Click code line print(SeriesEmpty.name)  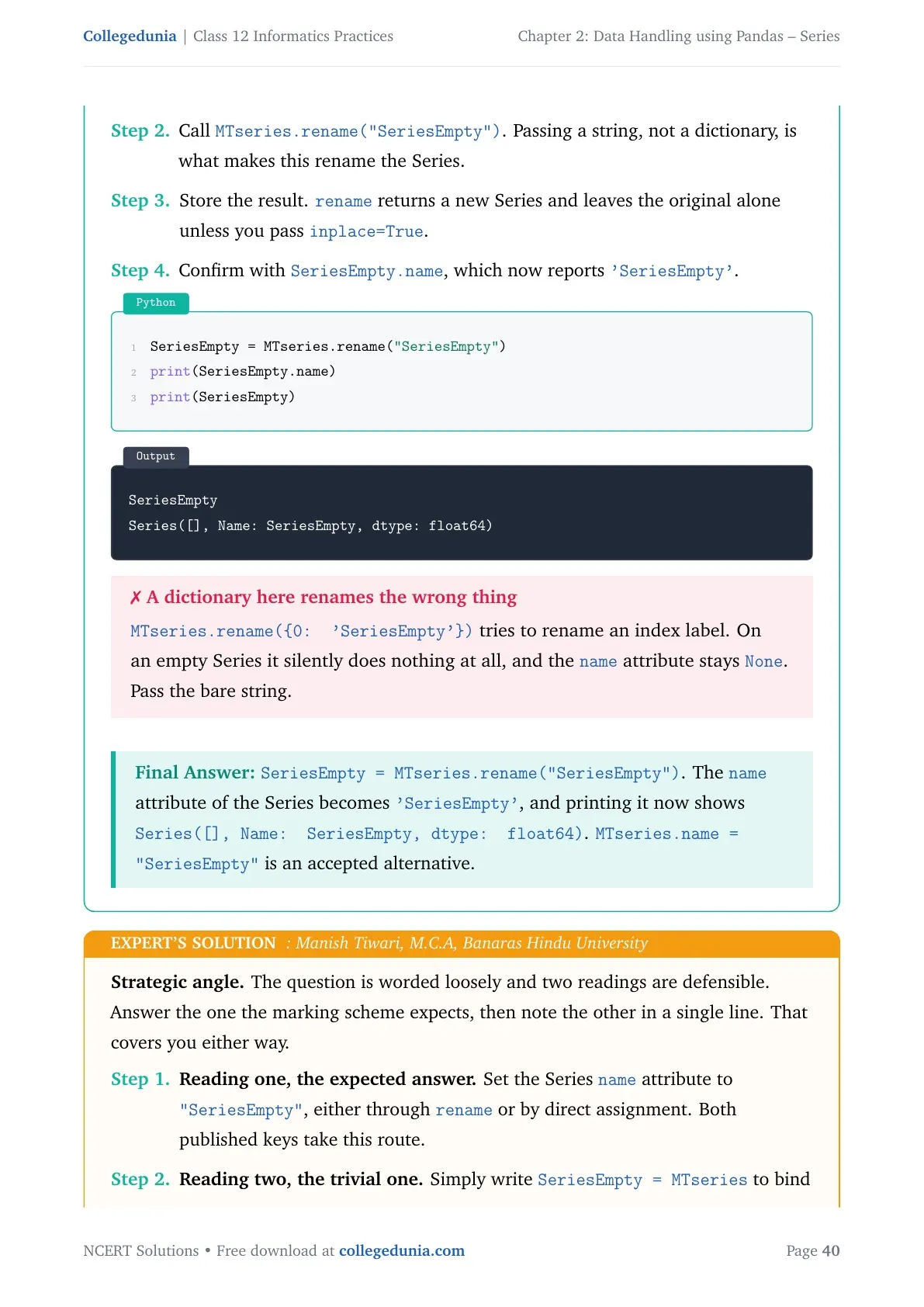243,371
